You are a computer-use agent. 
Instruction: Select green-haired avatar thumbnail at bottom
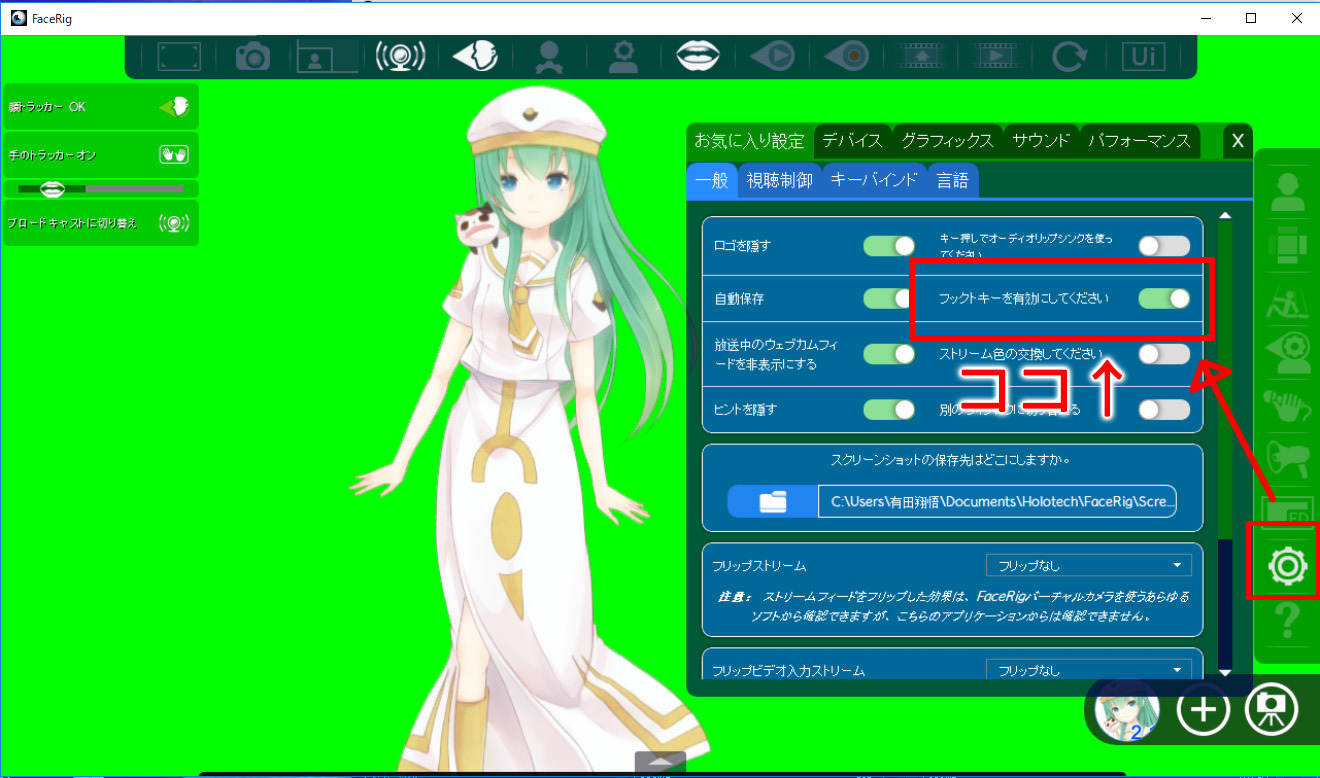(1127, 710)
